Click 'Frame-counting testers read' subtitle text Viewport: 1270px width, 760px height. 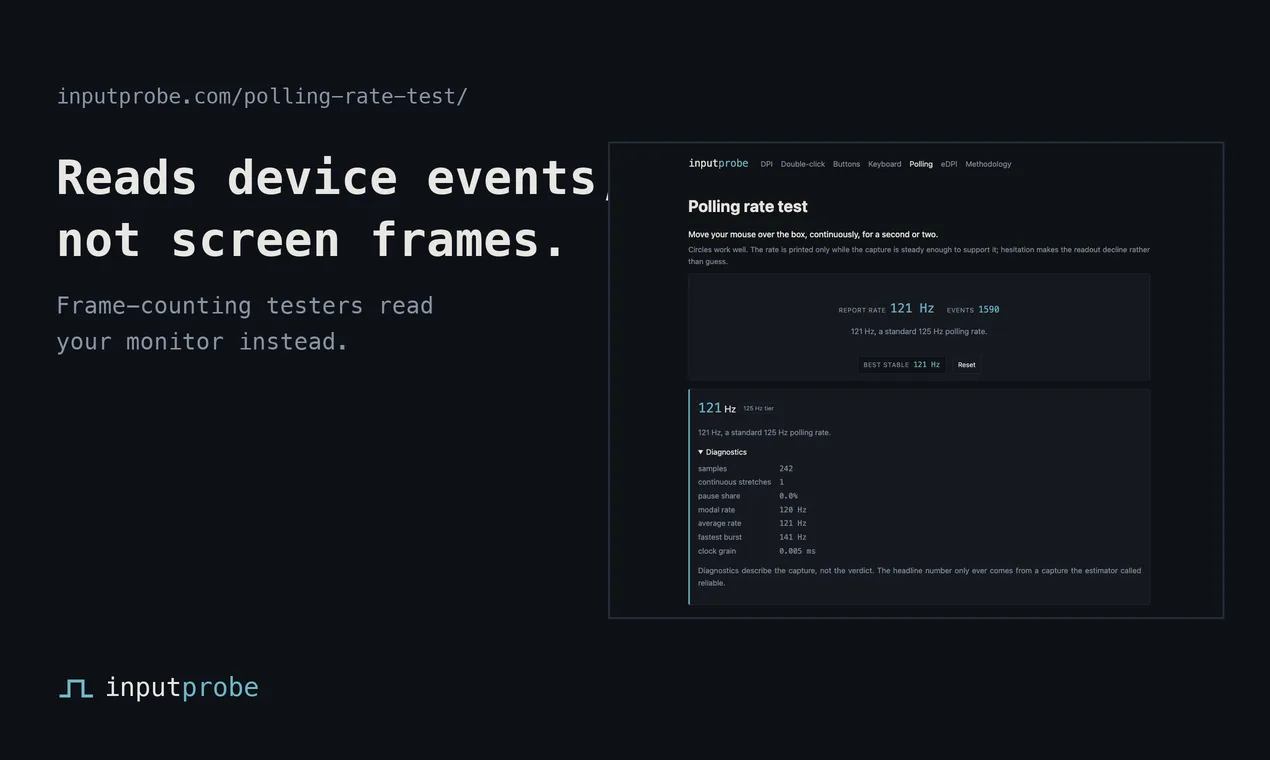click(x=245, y=306)
